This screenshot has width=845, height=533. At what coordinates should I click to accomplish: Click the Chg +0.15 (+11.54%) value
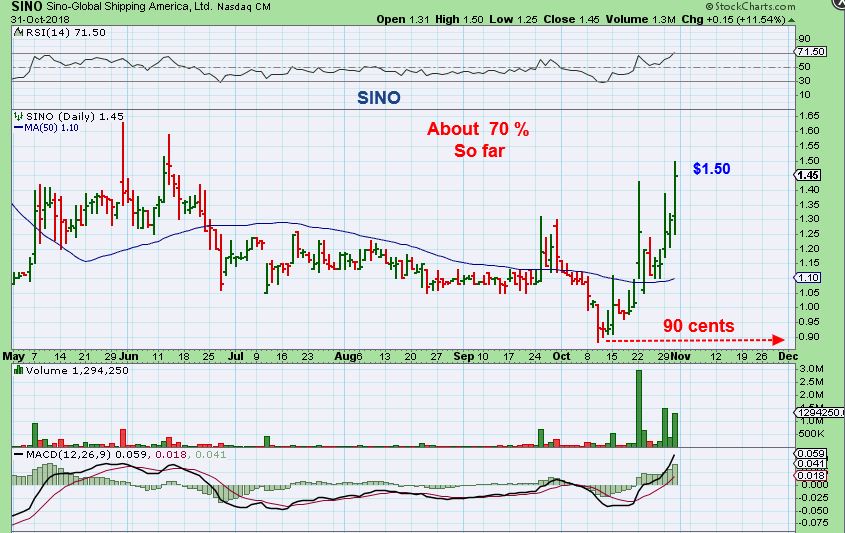click(x=733, y=19)
